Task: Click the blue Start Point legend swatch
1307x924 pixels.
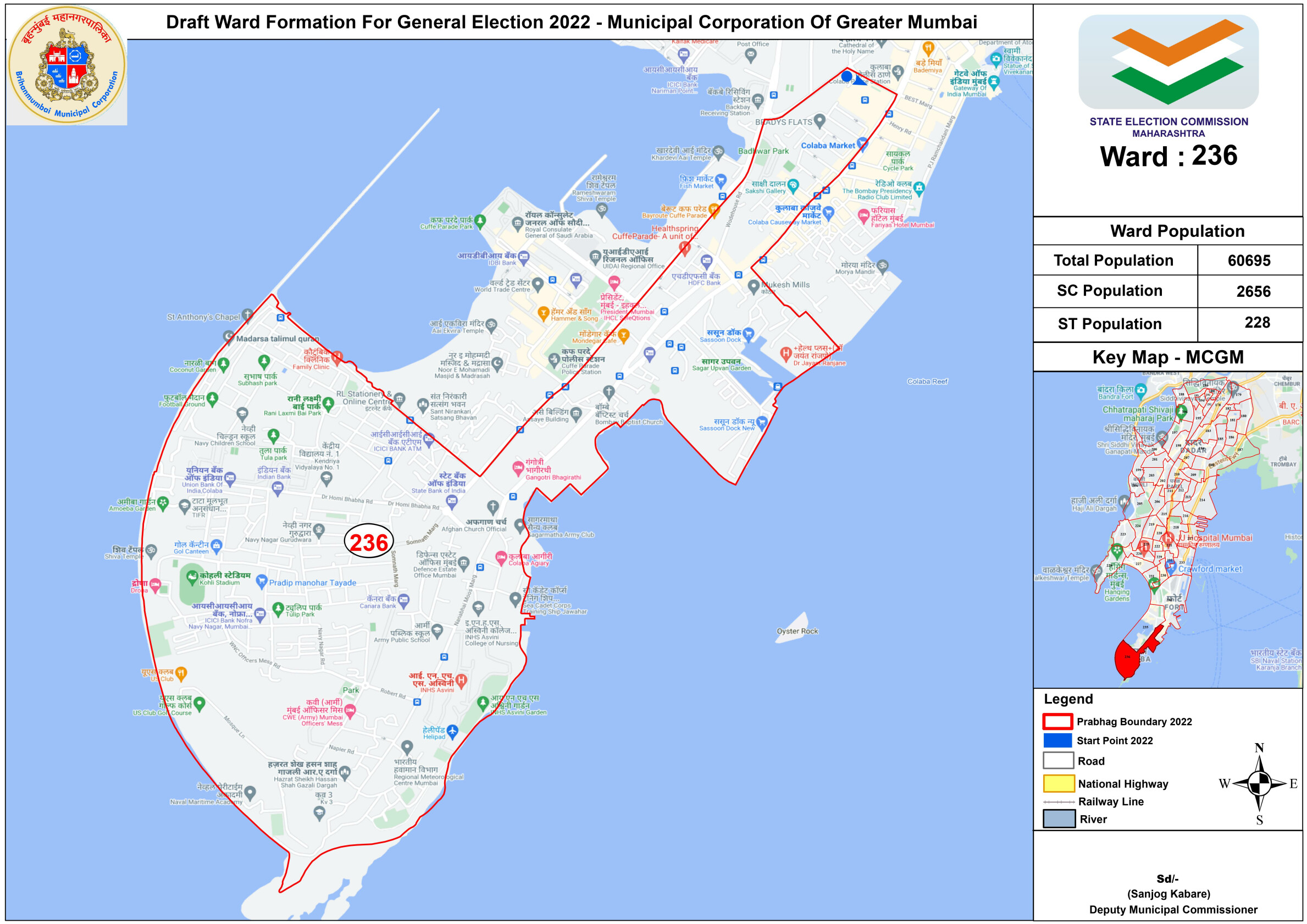Action: click(1057, 740)
